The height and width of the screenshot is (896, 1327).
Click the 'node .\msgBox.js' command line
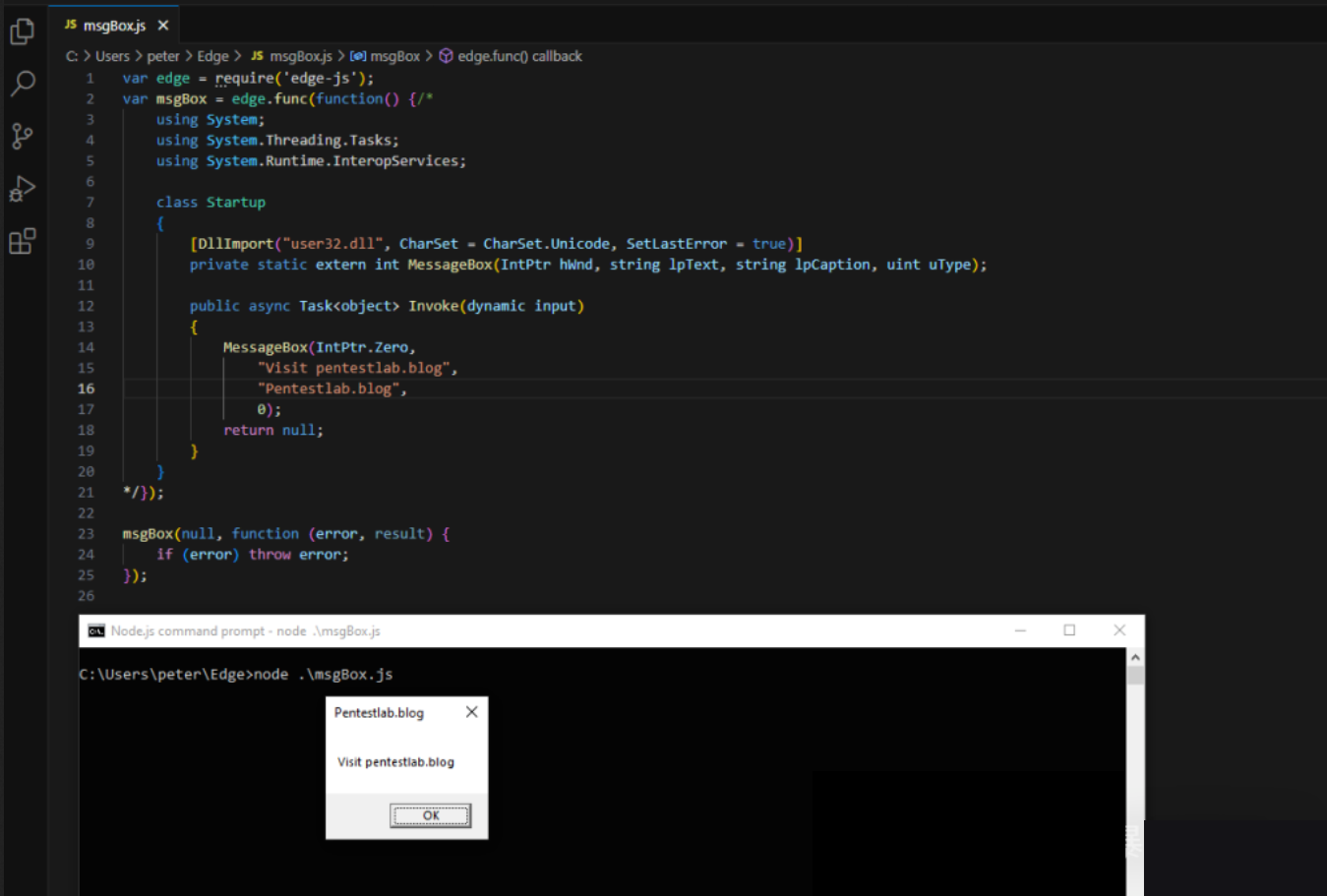click(x=324, y=675)
